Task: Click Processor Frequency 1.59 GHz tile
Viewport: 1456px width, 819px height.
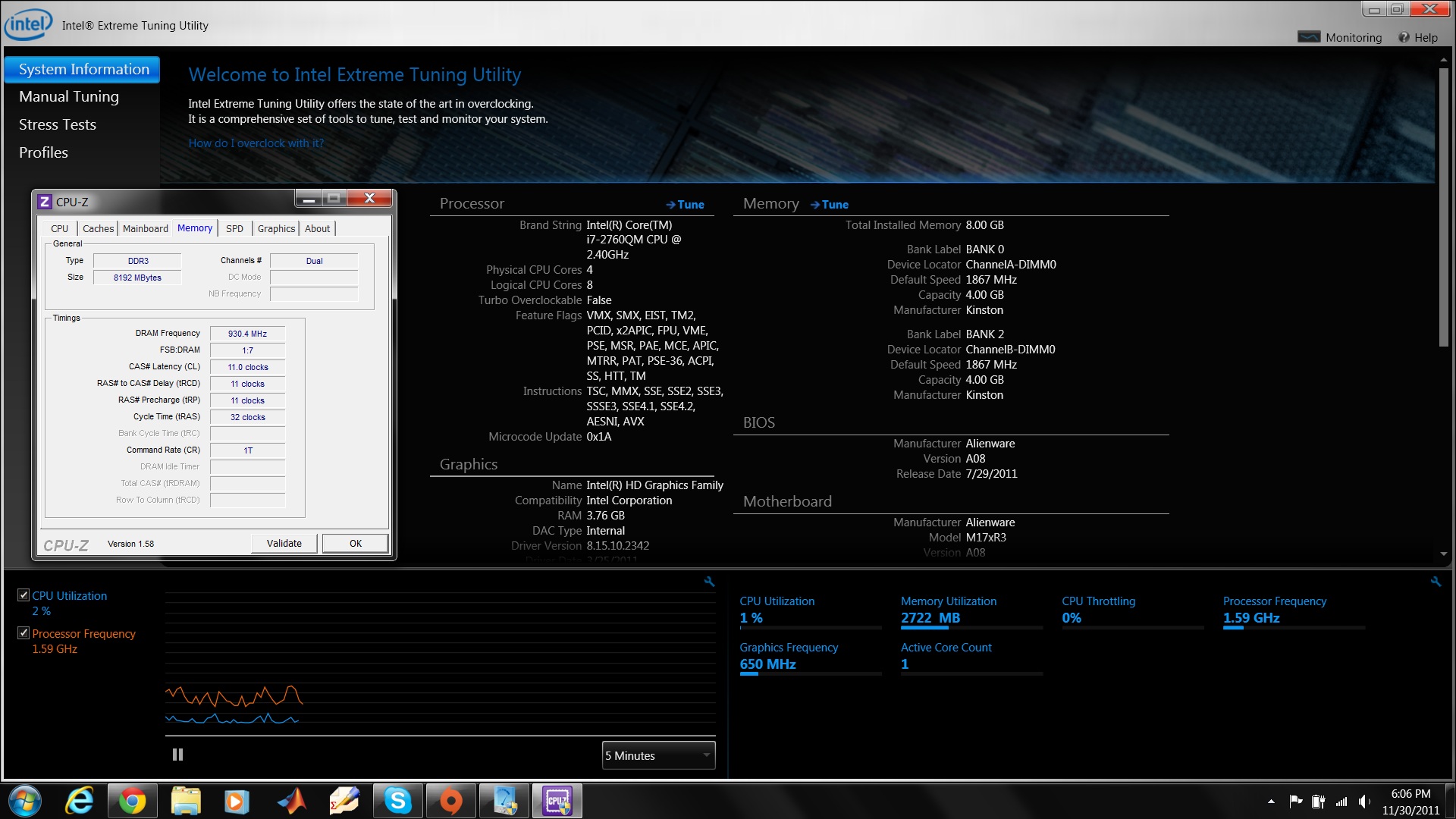Action: [x=1294, y=613]
